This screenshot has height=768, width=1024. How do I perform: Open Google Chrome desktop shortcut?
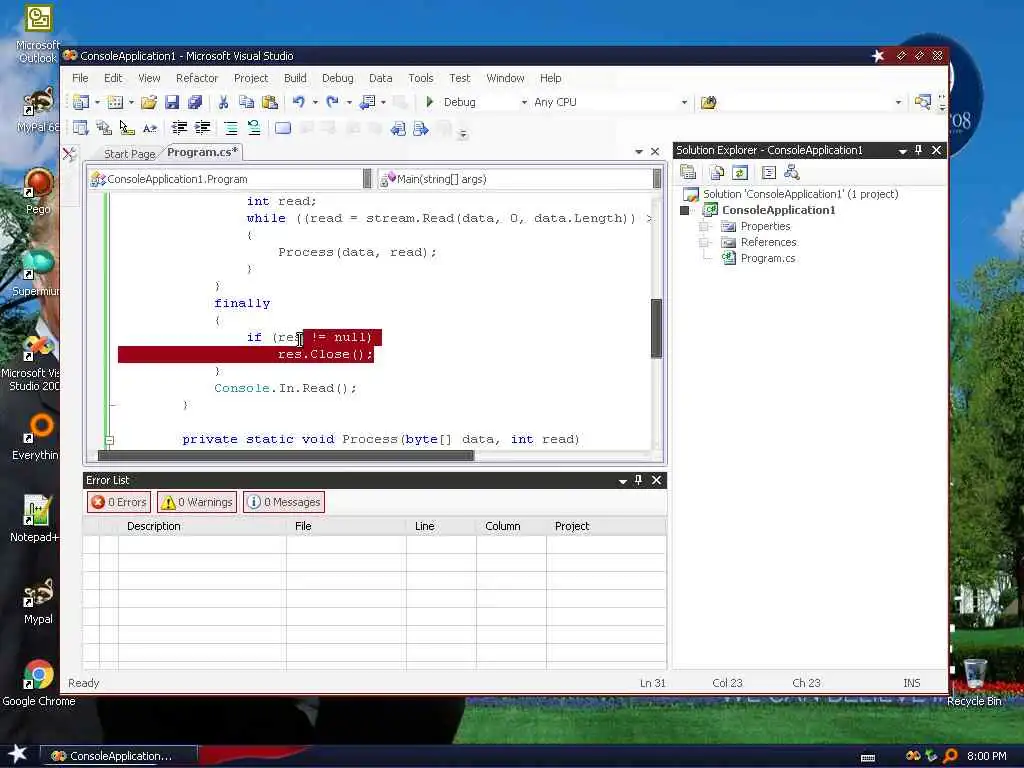[38, 684]
